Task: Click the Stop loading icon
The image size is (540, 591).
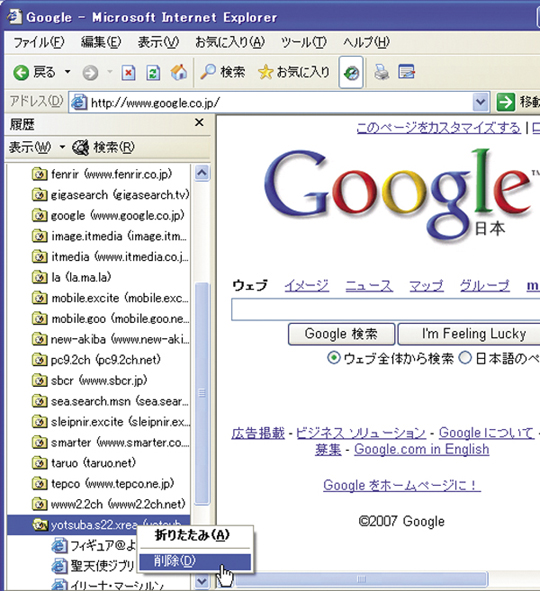Action: point(128,72)
